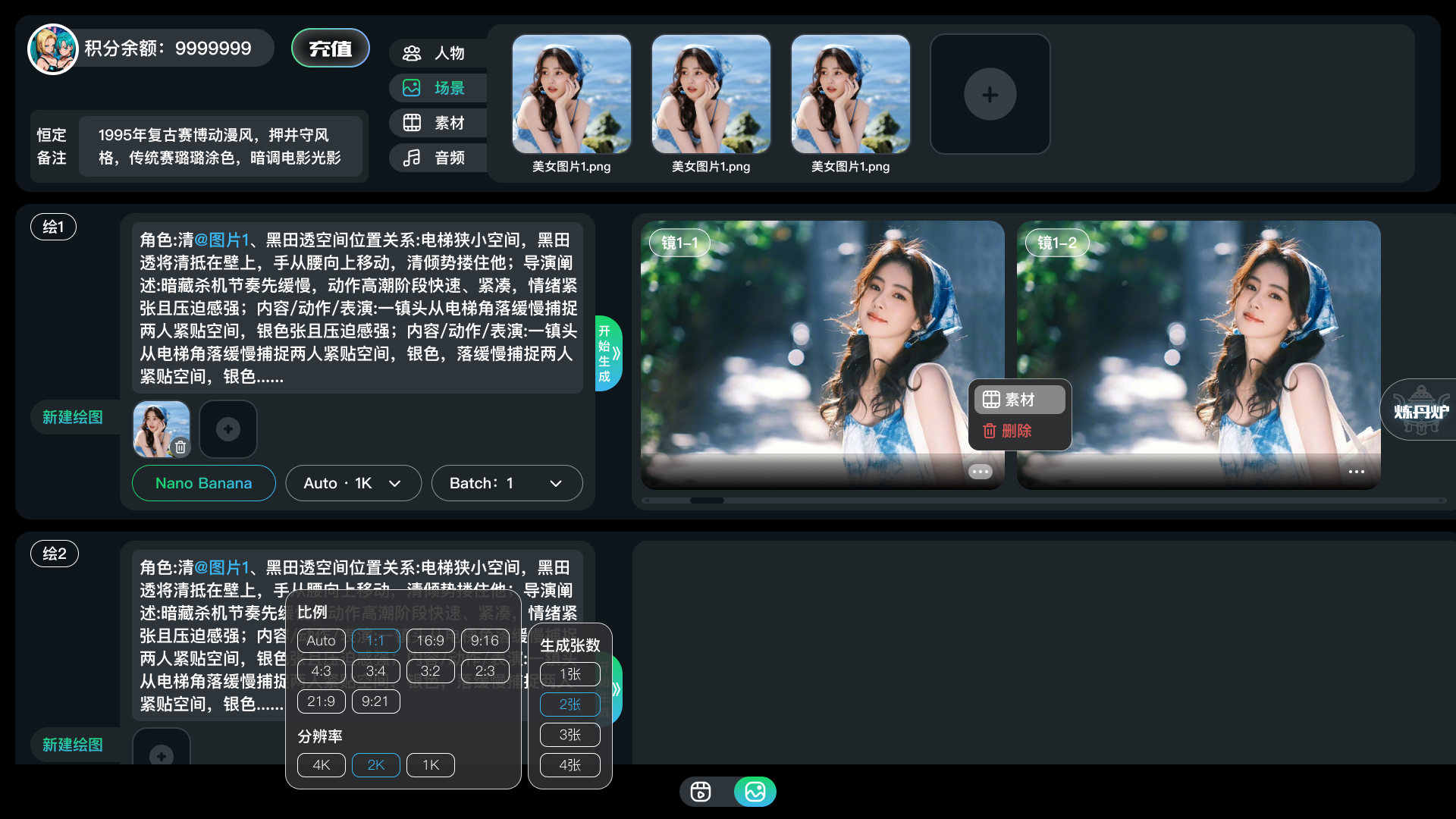Click the plus tile to add a new scene asset
Image resolution: width=1456 pixels, height=819 pixels.
point(990,93)
